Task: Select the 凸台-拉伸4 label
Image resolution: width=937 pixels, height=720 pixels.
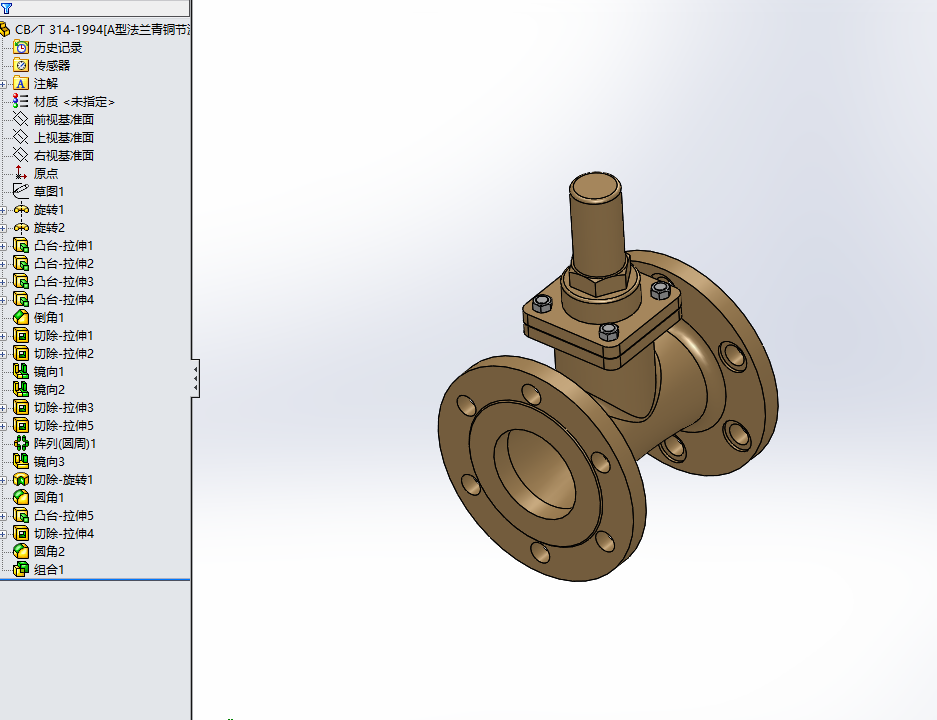Action: point(64,299)
